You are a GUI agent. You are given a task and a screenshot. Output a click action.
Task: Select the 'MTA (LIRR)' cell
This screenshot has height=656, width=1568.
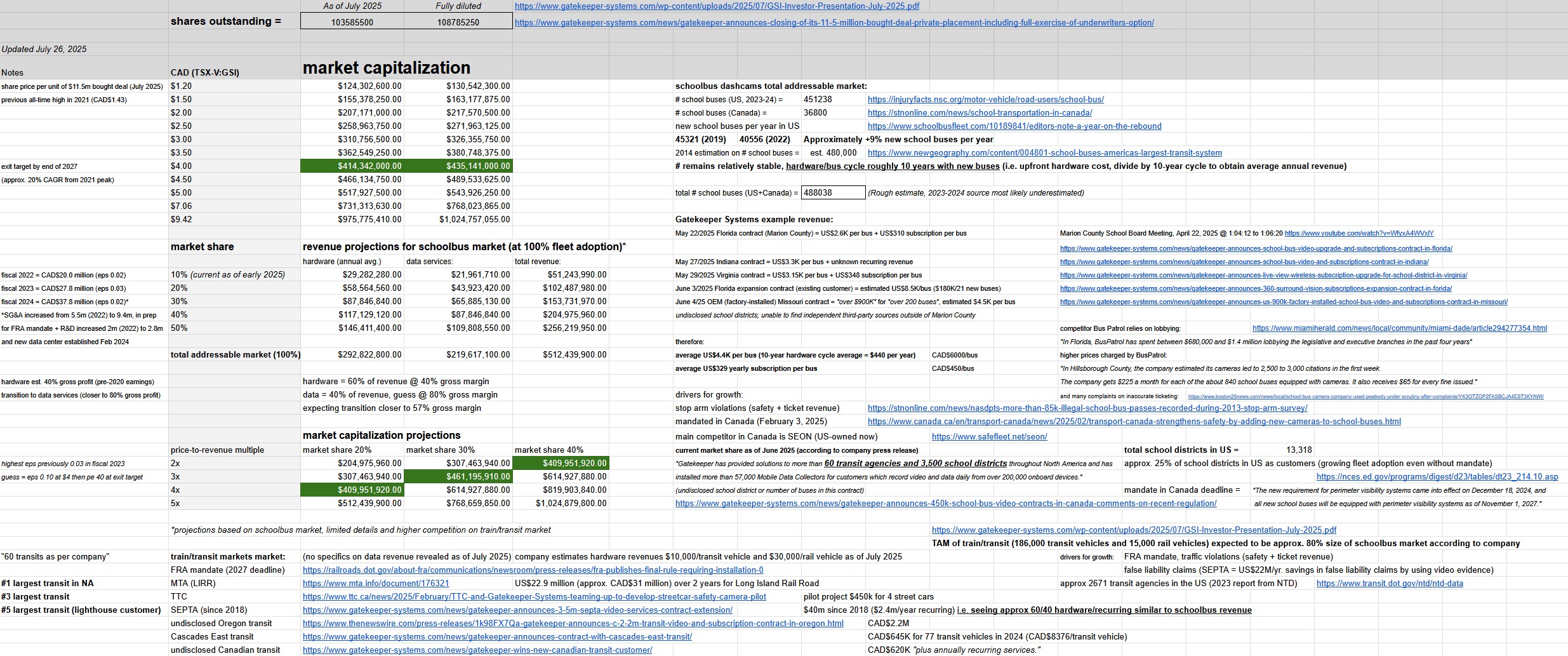point(234,584)
